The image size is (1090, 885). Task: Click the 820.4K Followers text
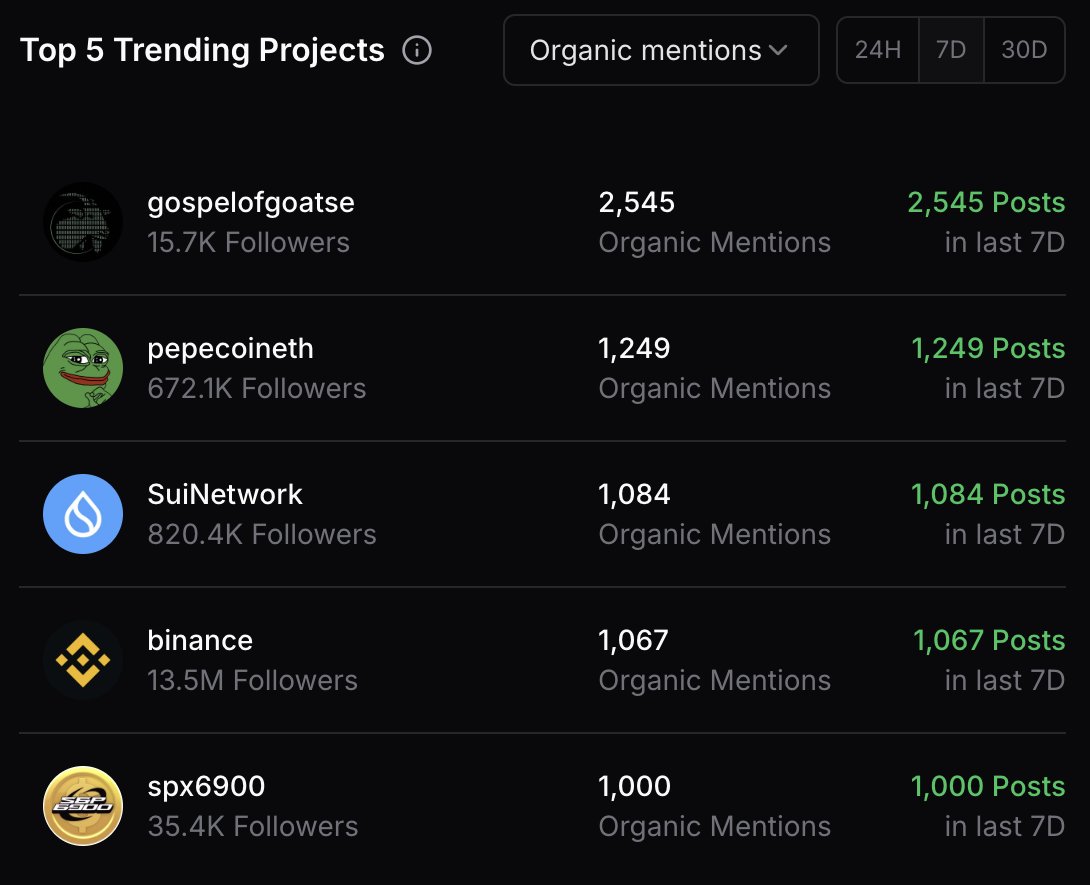pos(261,535)
